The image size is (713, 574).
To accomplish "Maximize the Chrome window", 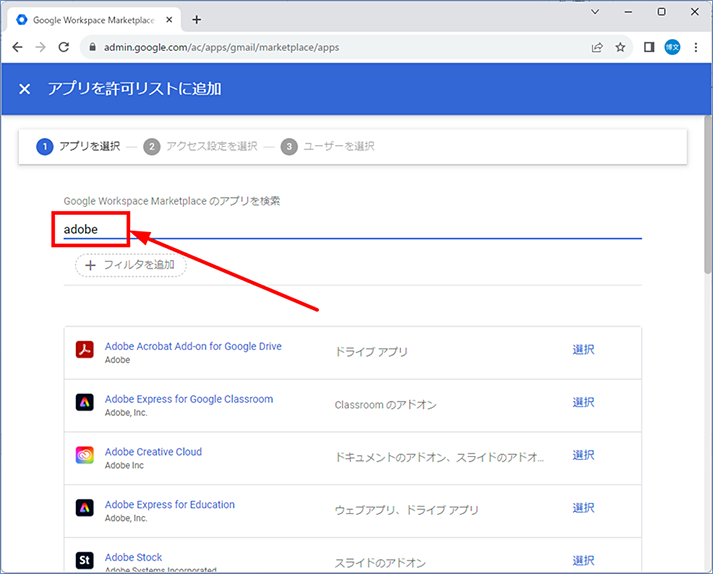I will pos(662,12).
